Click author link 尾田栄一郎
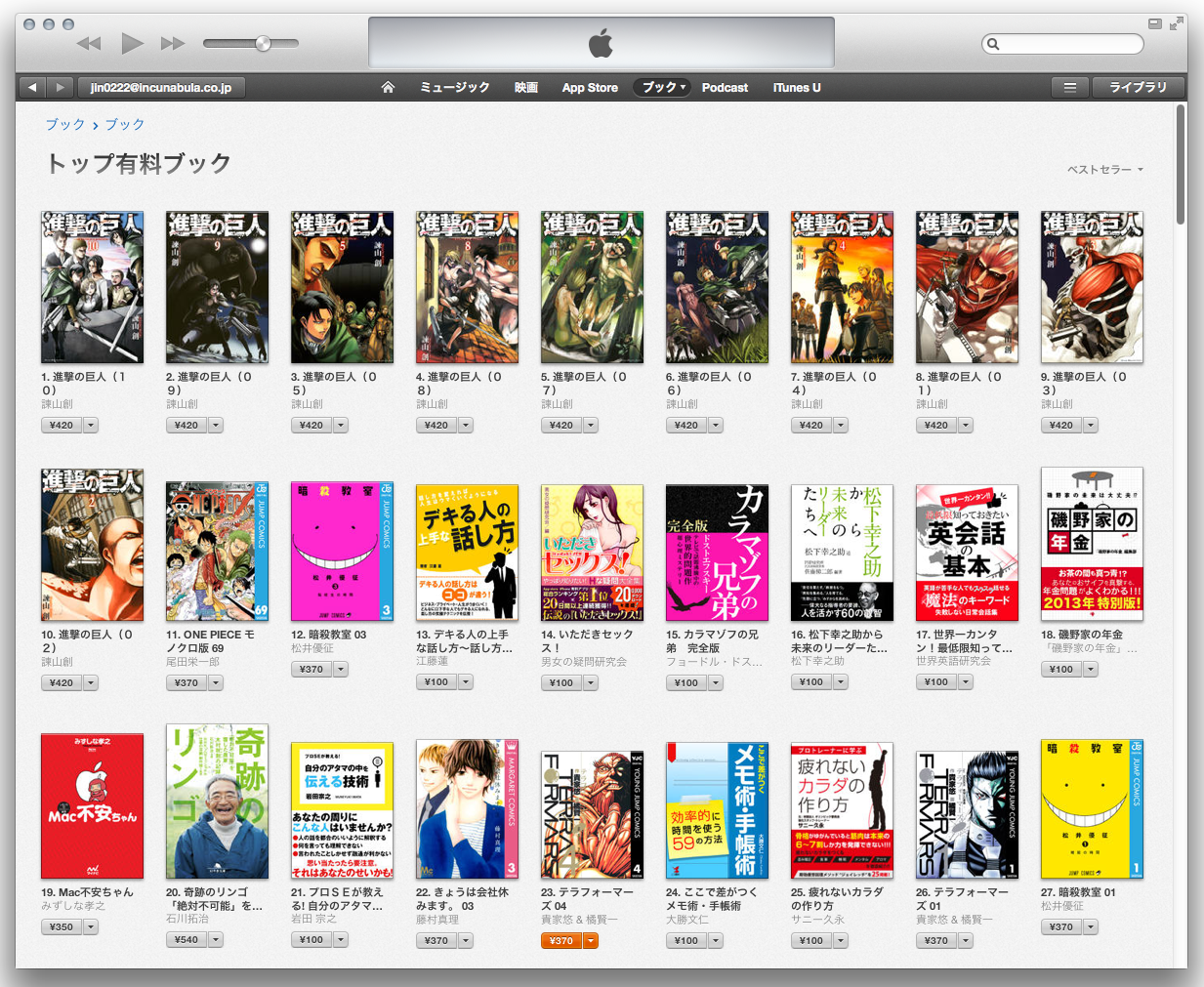The height and width of the screenshot is (987, 1204). tap(192, 662)
